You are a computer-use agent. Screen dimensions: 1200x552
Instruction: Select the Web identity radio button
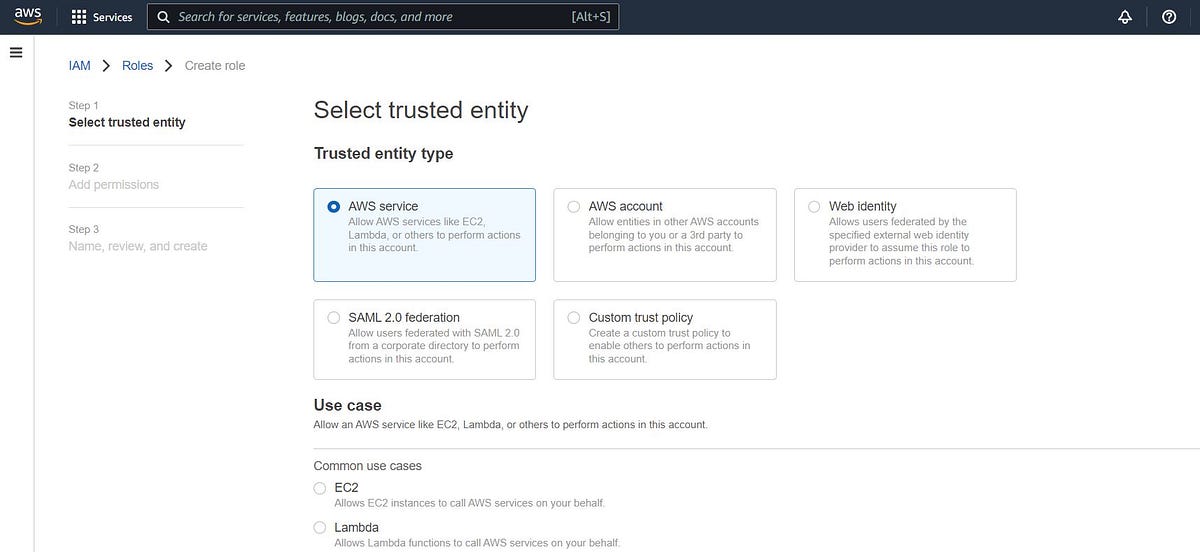[x=814, y=206]
